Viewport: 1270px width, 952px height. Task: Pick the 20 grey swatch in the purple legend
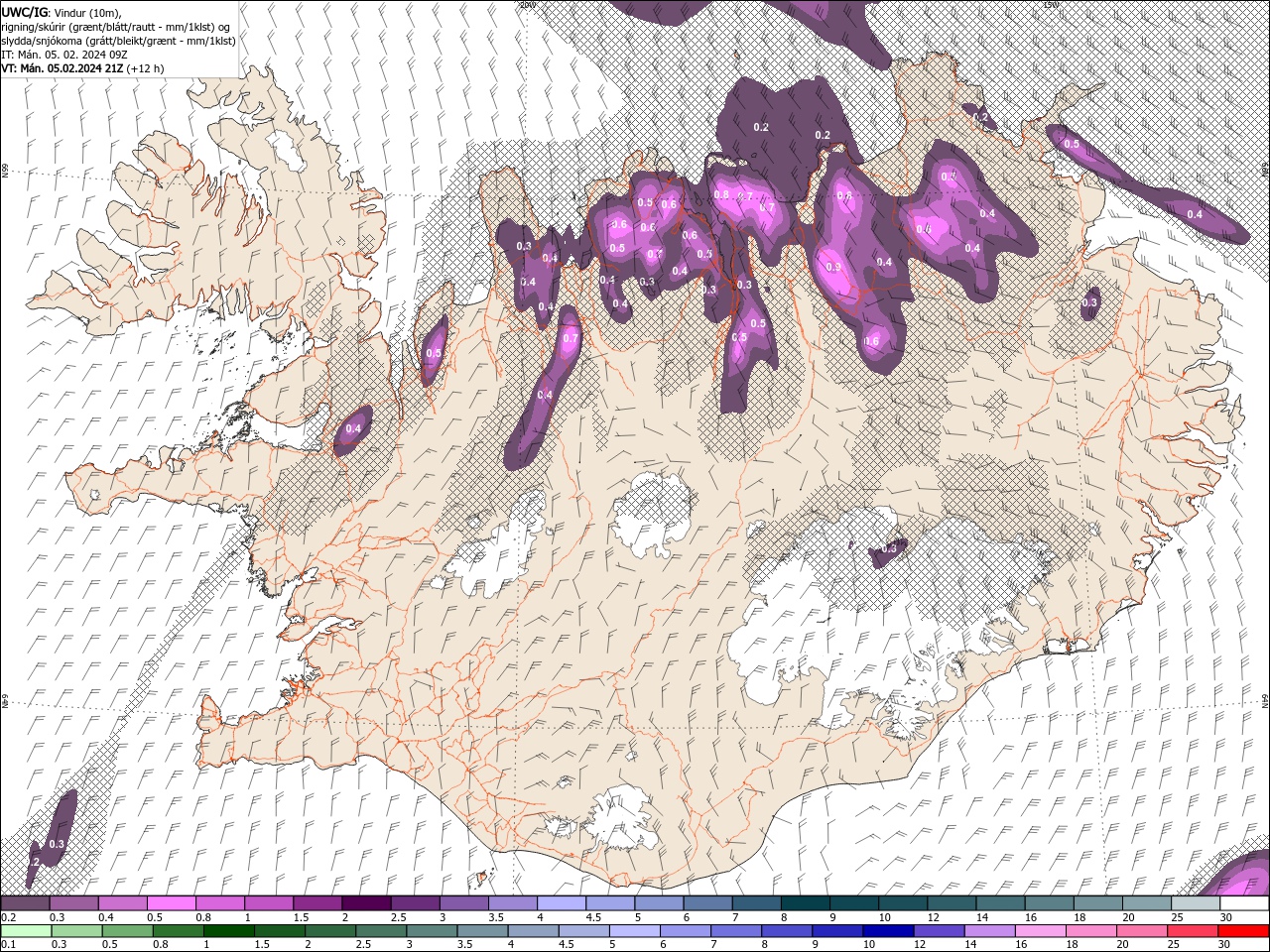click(1146, 903)
